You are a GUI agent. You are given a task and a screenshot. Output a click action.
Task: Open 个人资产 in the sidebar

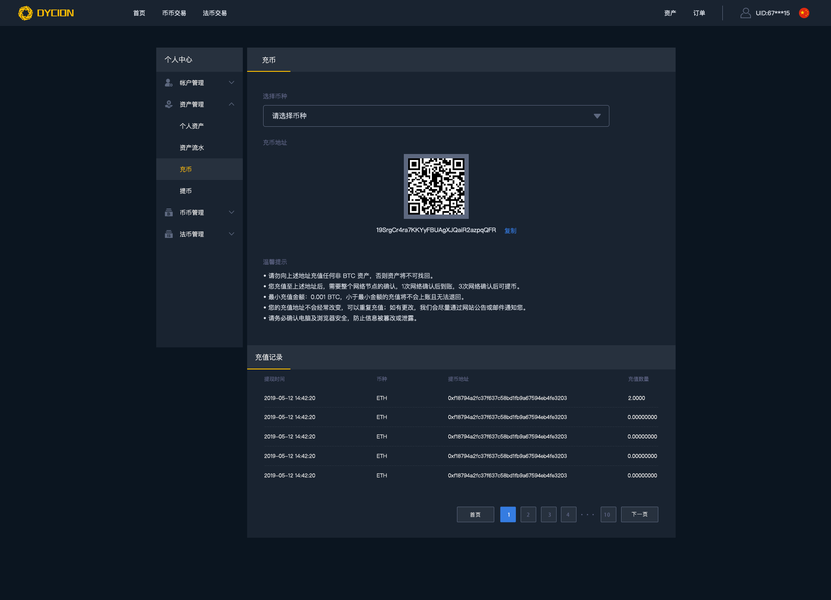[x=191, y=126]
